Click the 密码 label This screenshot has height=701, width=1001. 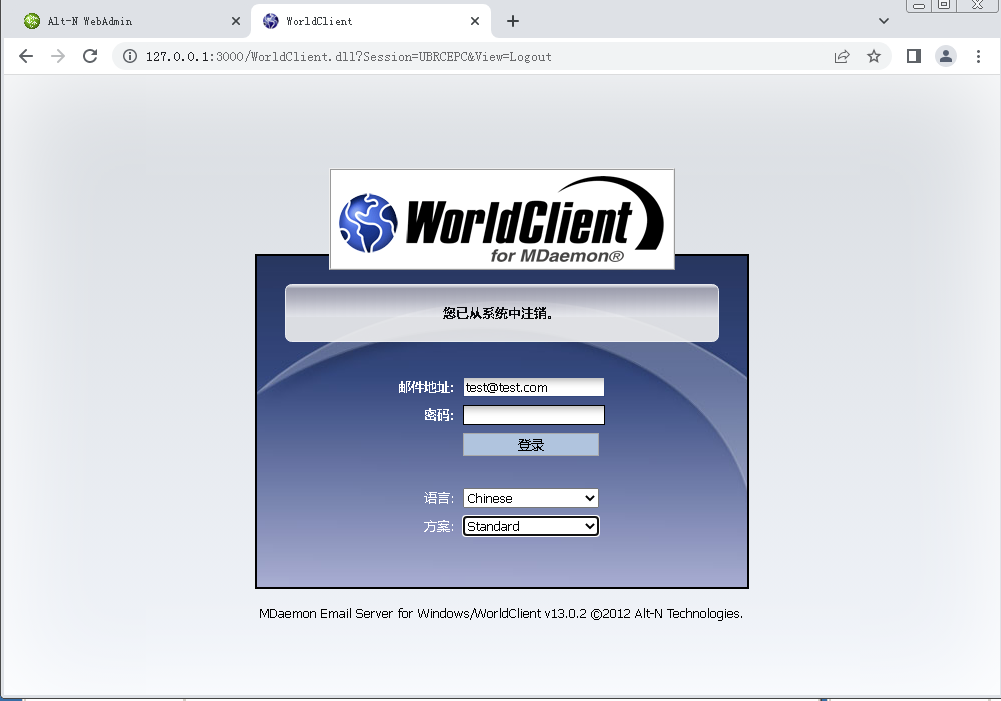pos(439,415)
